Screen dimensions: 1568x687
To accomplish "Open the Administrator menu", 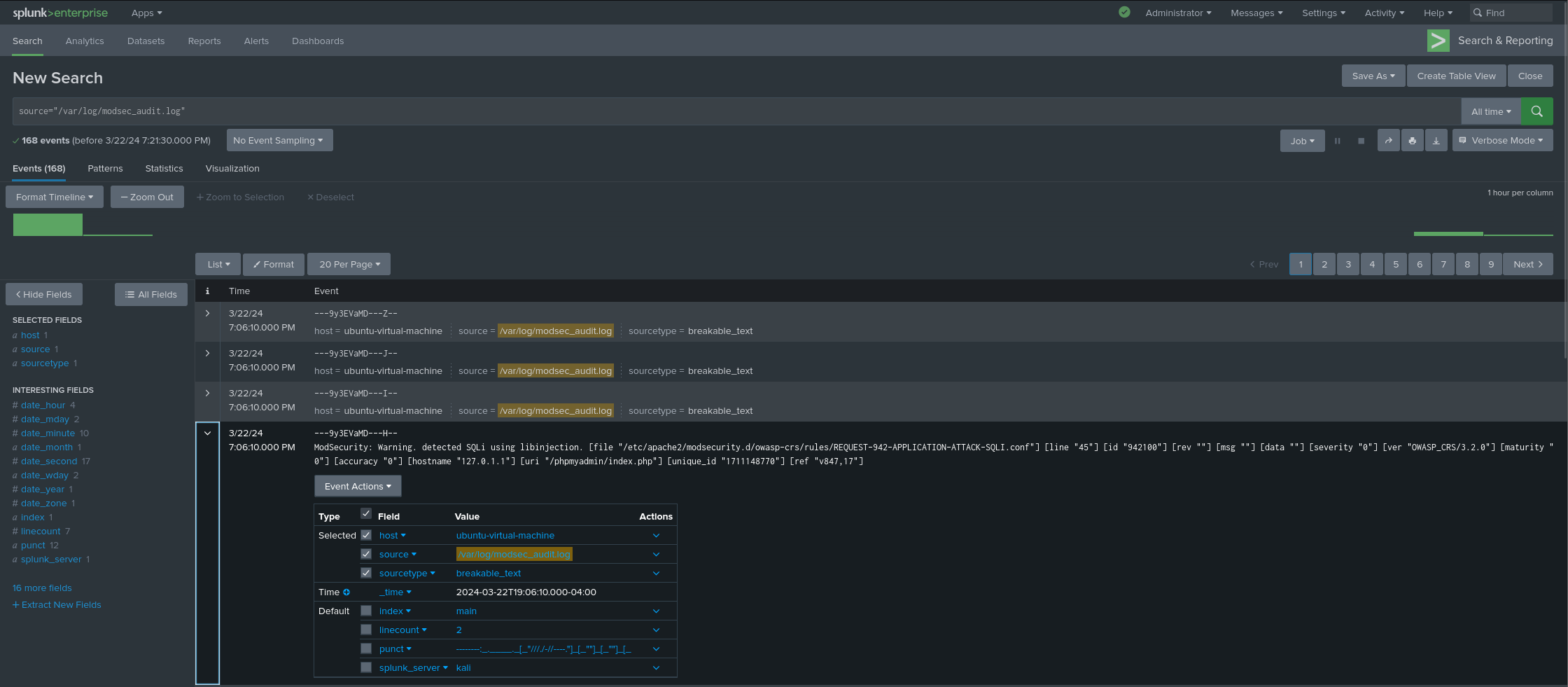I will click(x=1178, y=13).
